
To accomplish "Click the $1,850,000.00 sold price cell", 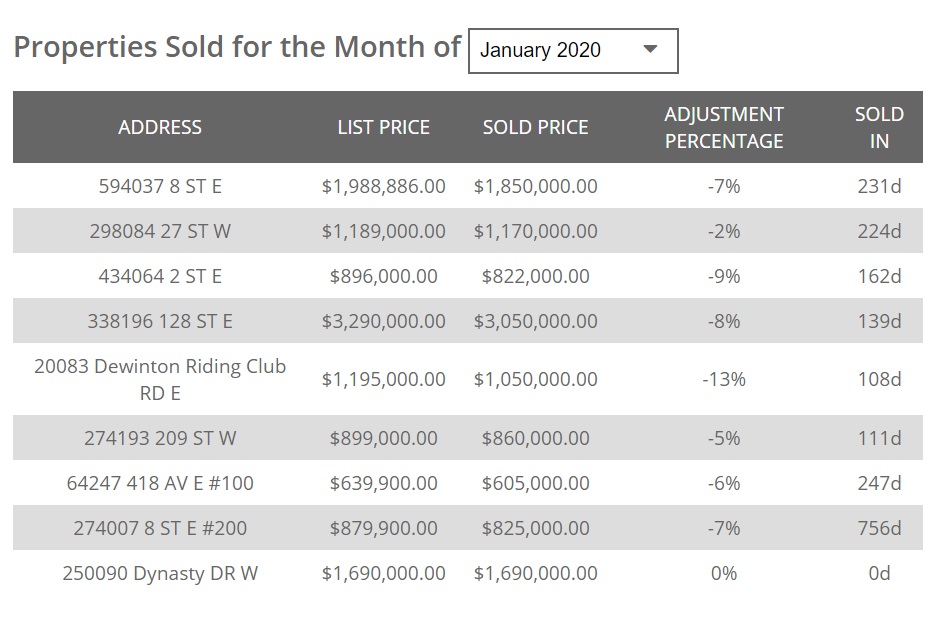I will (535, 186).
